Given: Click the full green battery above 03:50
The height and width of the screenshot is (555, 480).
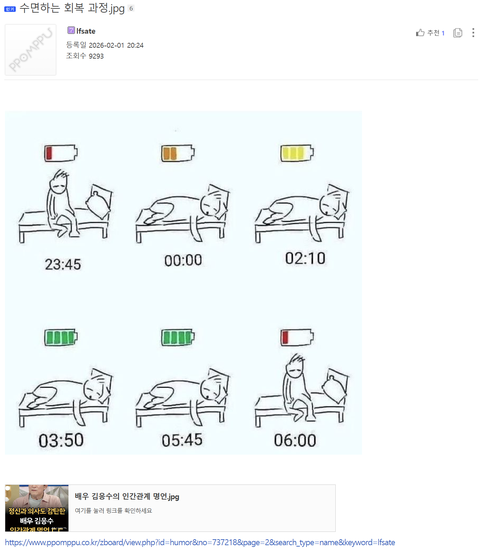Looking at the screenshot, I should click(61, 337).
